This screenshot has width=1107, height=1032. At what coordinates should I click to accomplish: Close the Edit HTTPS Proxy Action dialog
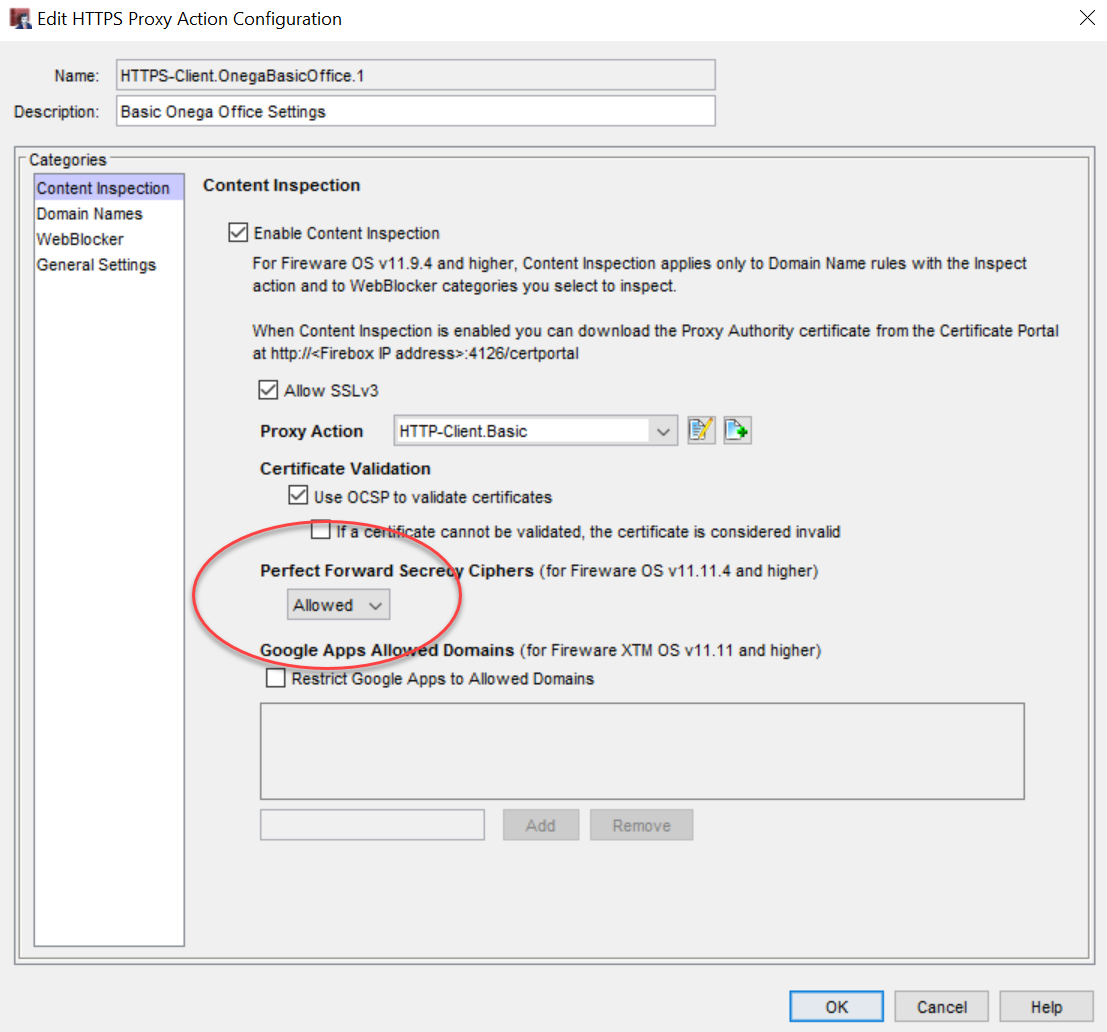point(1087,18)
